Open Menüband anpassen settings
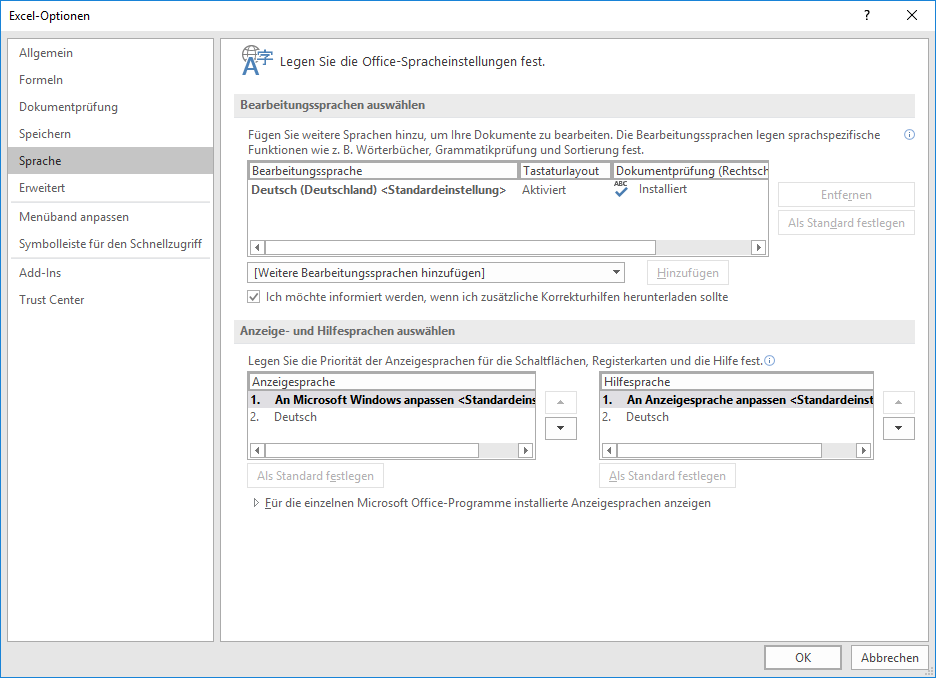The image size is (936, 678). click(x=110, y=217)
